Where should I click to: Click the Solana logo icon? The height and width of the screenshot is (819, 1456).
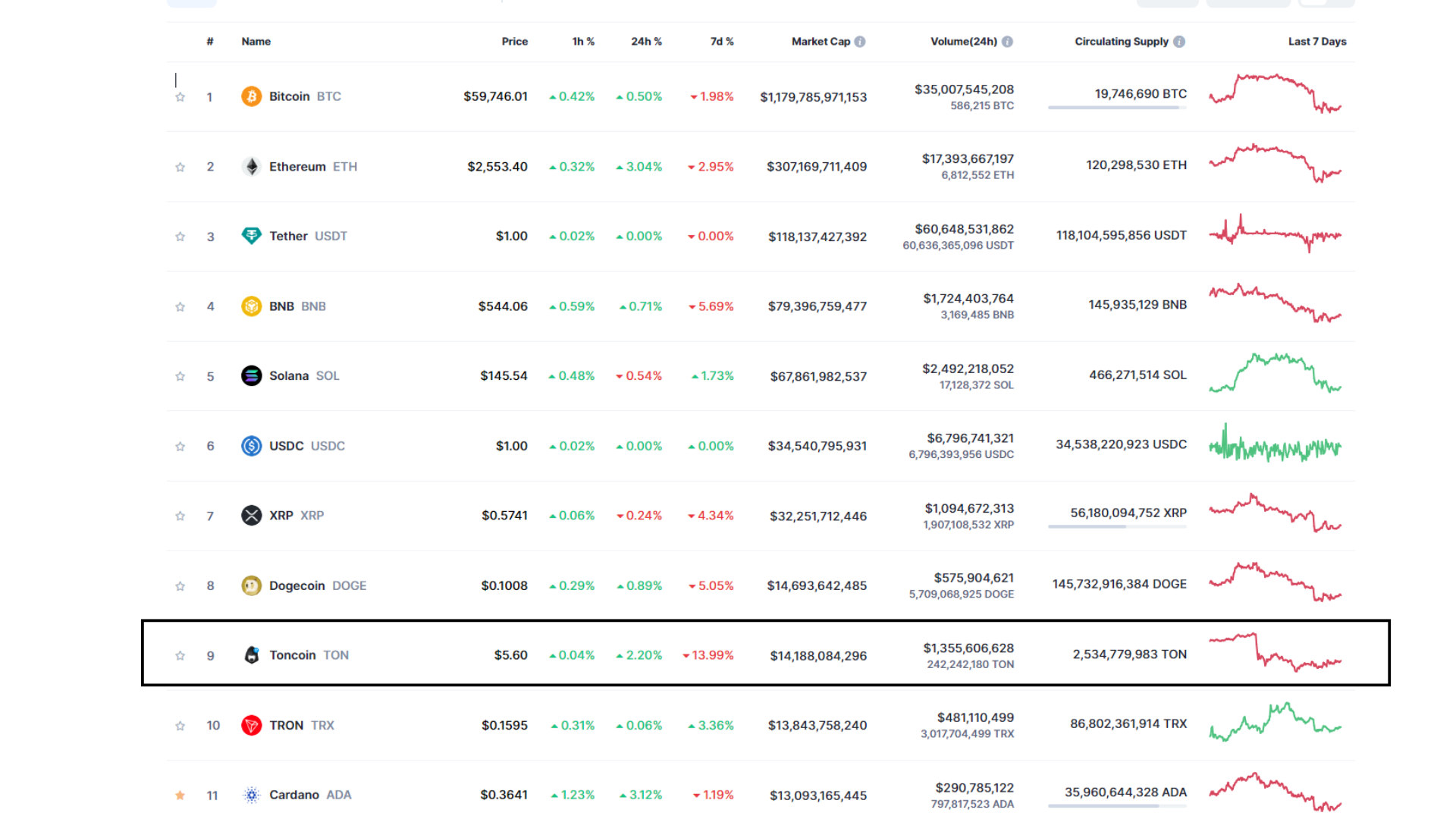[251, 375]
